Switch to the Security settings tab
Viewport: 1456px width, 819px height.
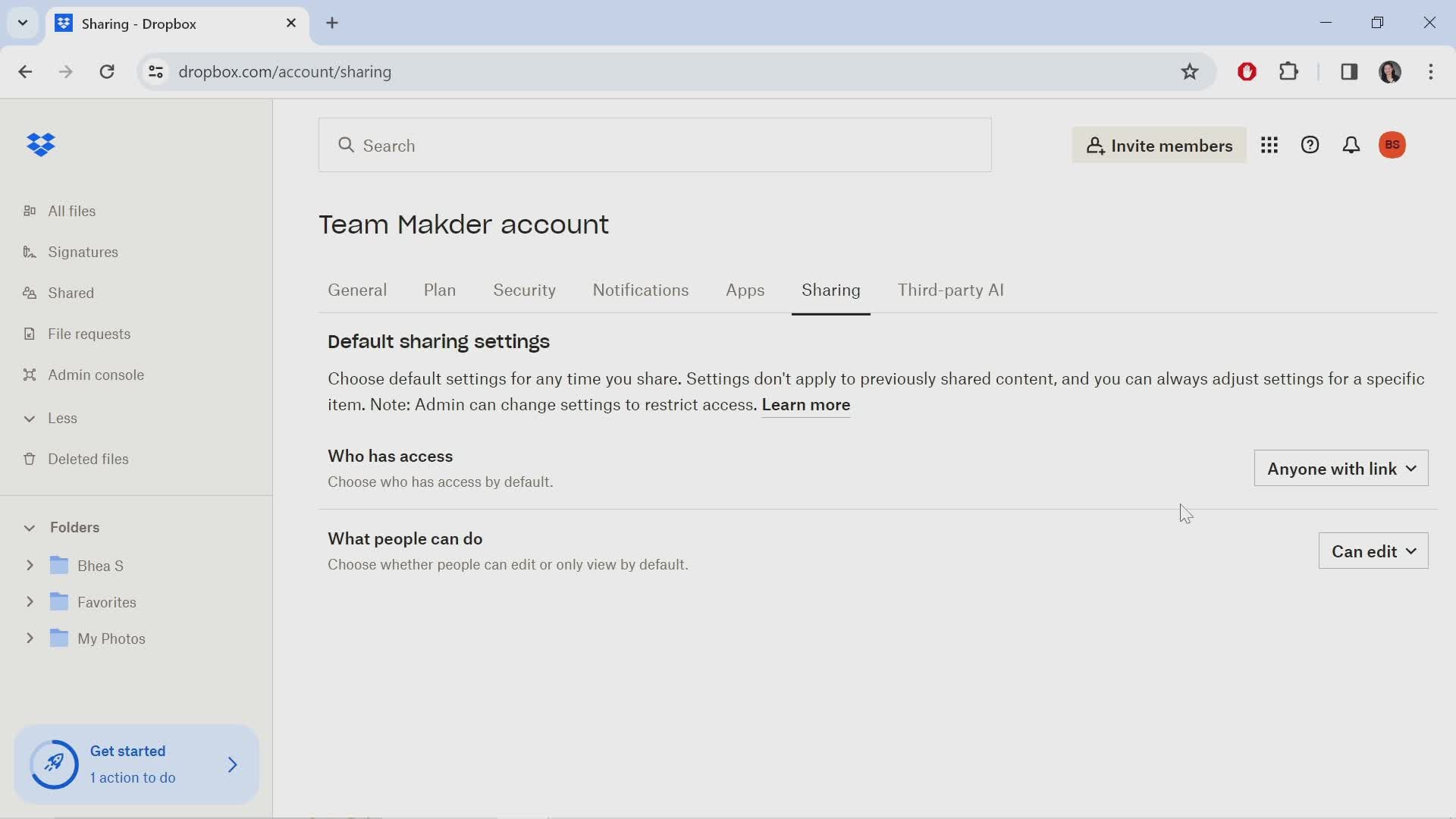point(525,290)
